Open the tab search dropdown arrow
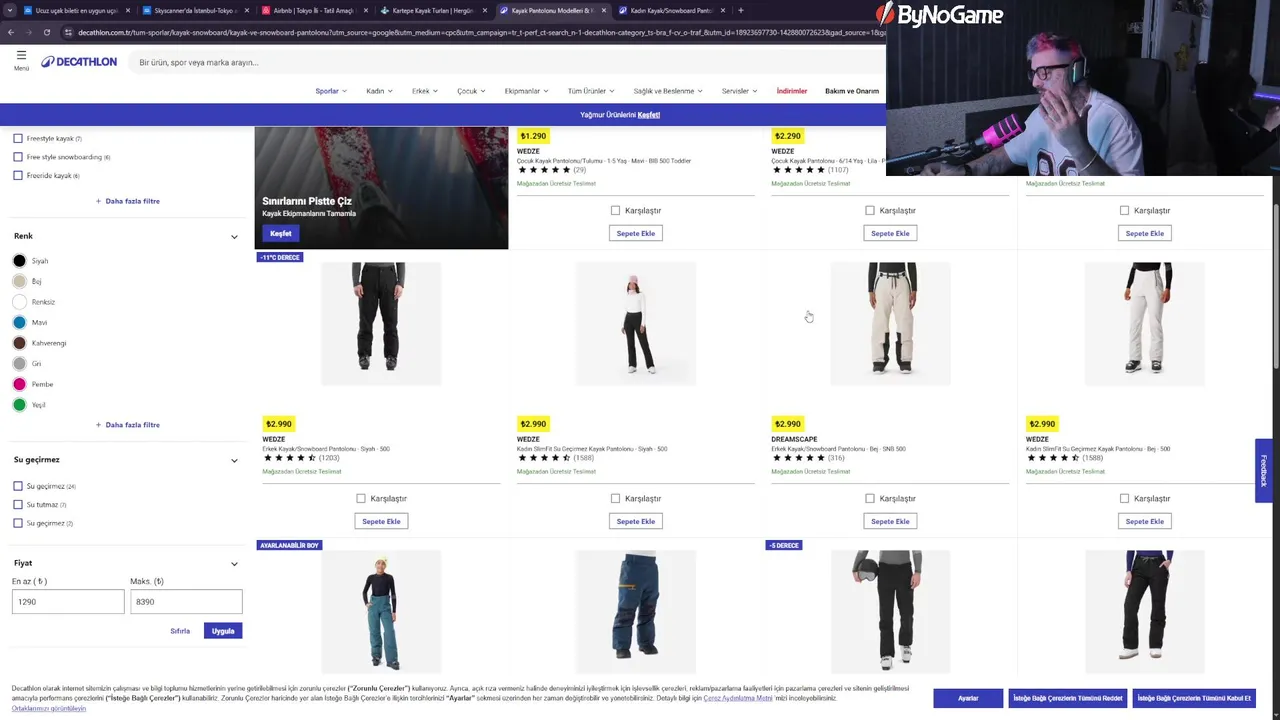Image resolution: width=1280 pixels, height=720 pixels. 10,10
